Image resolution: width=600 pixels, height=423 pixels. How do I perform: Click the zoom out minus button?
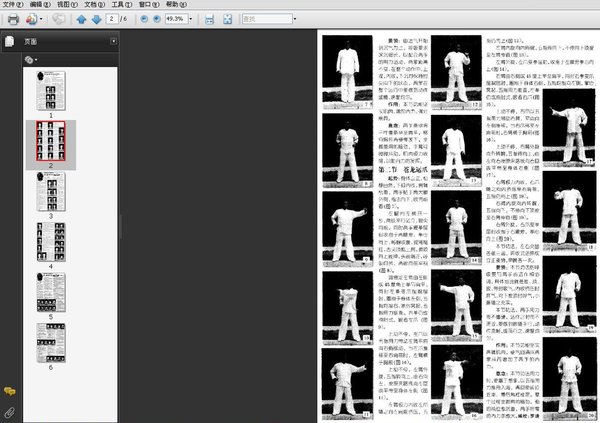(144, 19)
